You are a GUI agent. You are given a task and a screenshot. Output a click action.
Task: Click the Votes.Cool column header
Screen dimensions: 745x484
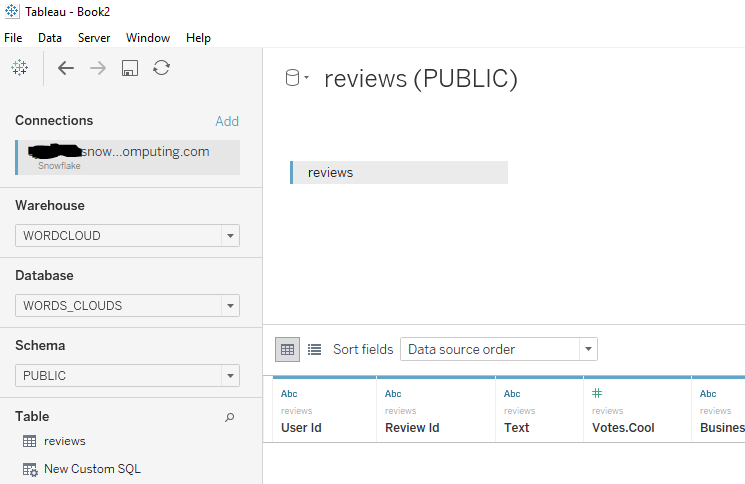[623, 427]
